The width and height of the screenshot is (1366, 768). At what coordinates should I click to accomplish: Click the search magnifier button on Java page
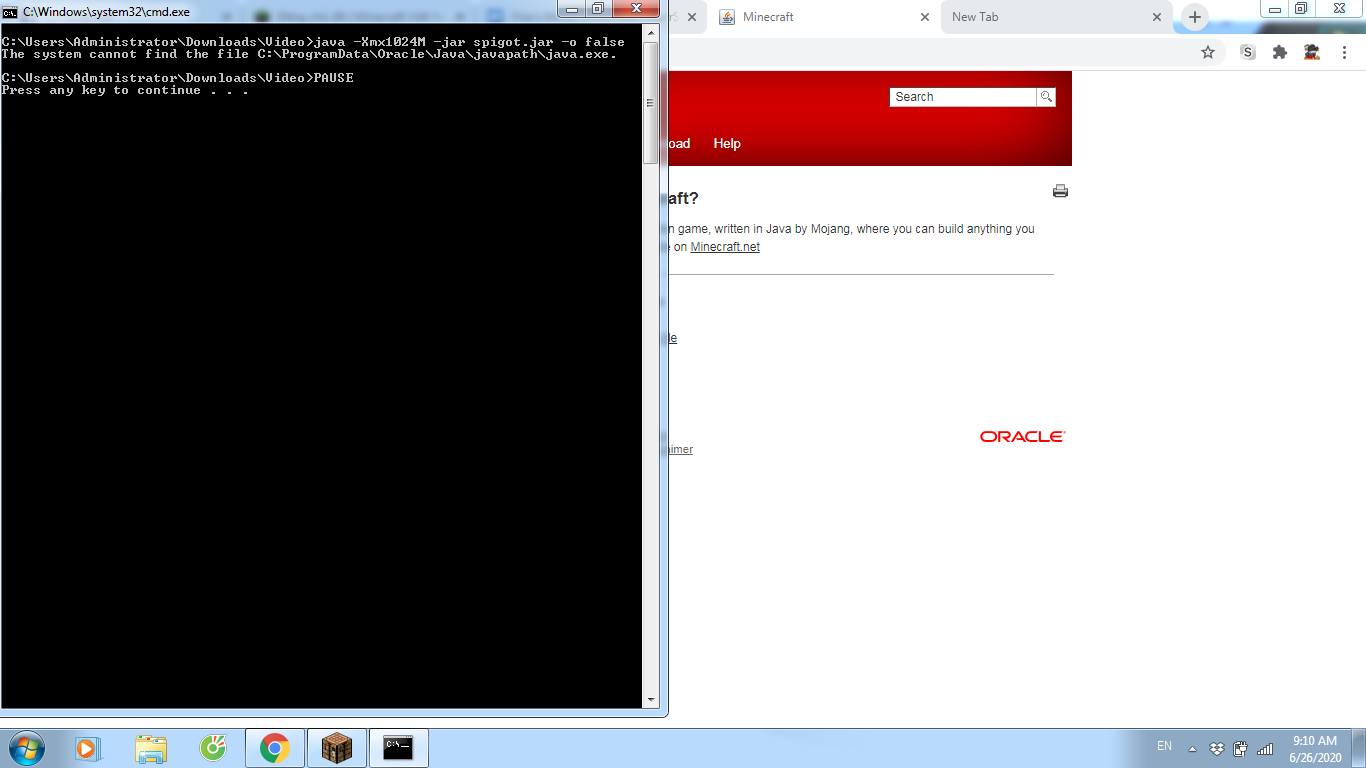tap(1046, 97)
